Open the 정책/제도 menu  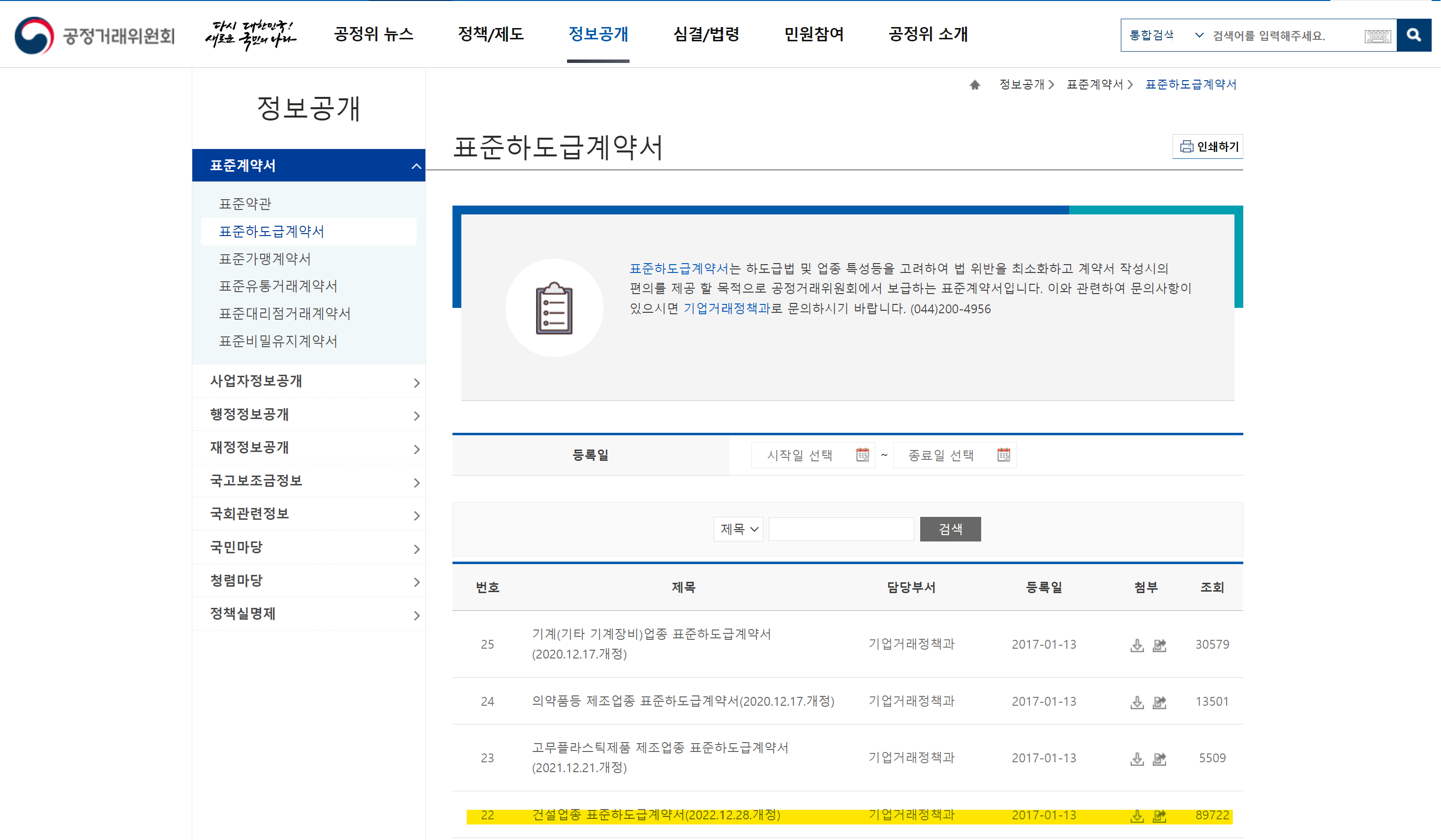click(x=491, y=34)
